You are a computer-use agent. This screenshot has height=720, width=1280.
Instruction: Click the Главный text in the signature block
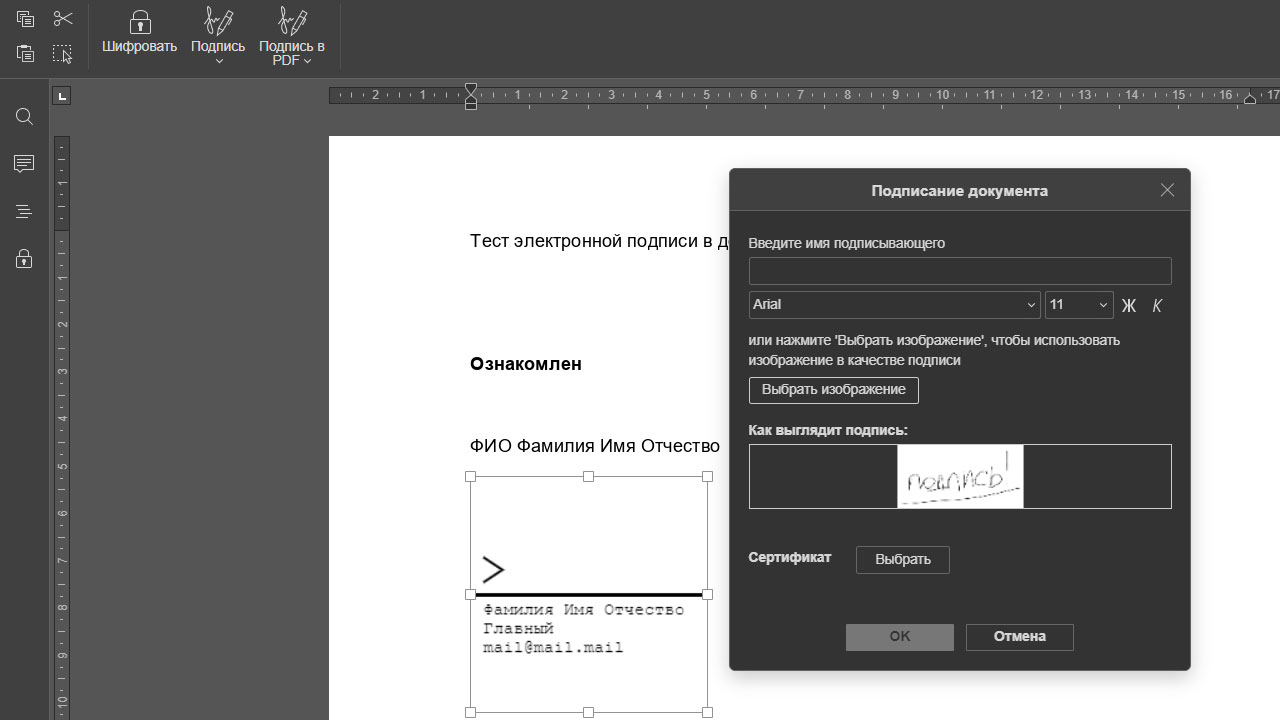[518, 629]
